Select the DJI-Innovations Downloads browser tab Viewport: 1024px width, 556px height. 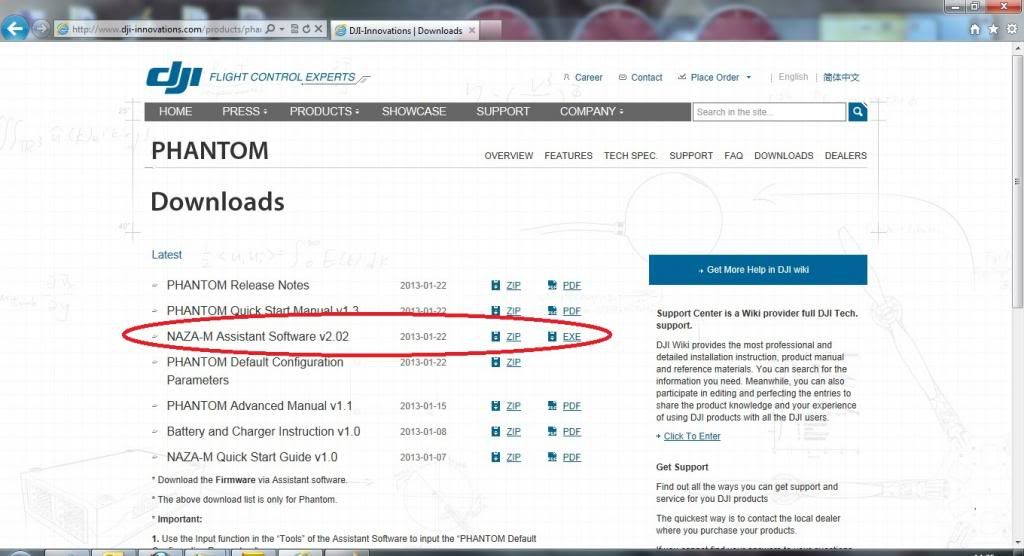click(x=405, y=30)
